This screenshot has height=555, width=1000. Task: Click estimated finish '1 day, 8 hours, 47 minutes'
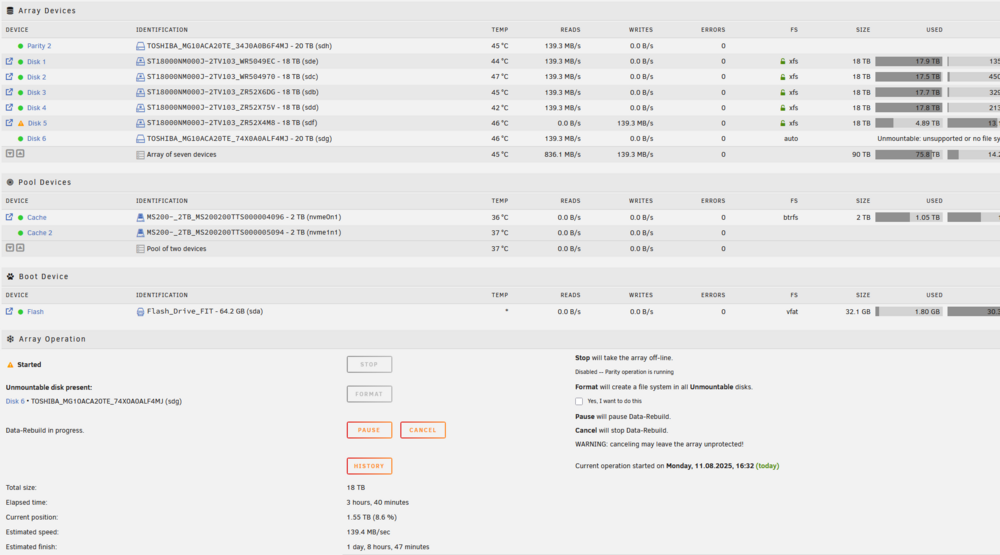(x=388, y=547)
